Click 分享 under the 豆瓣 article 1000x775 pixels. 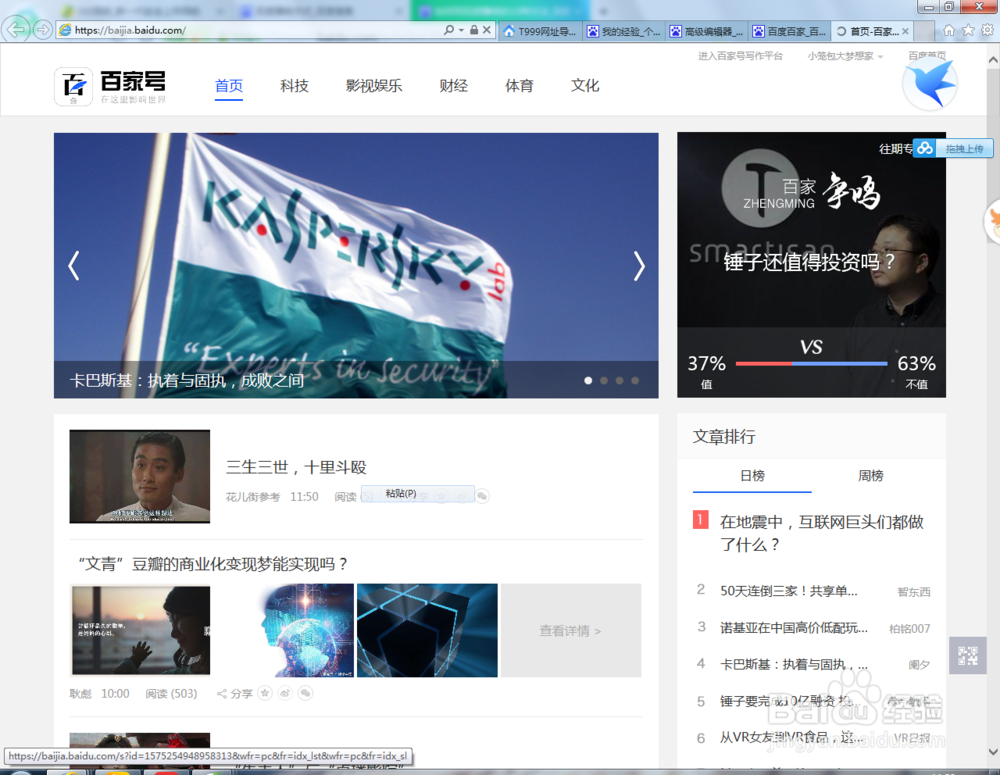point(235,693)
